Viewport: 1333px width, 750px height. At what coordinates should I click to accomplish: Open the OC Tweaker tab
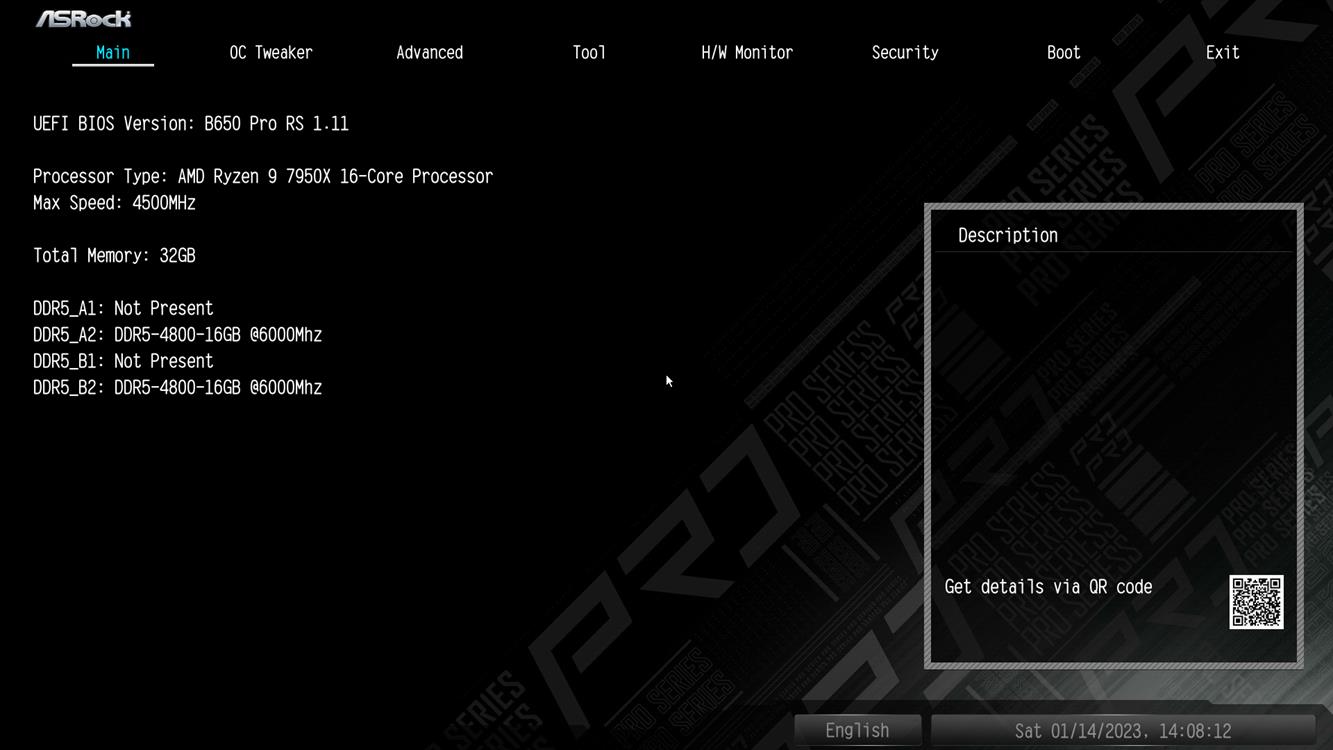(271, 53)
